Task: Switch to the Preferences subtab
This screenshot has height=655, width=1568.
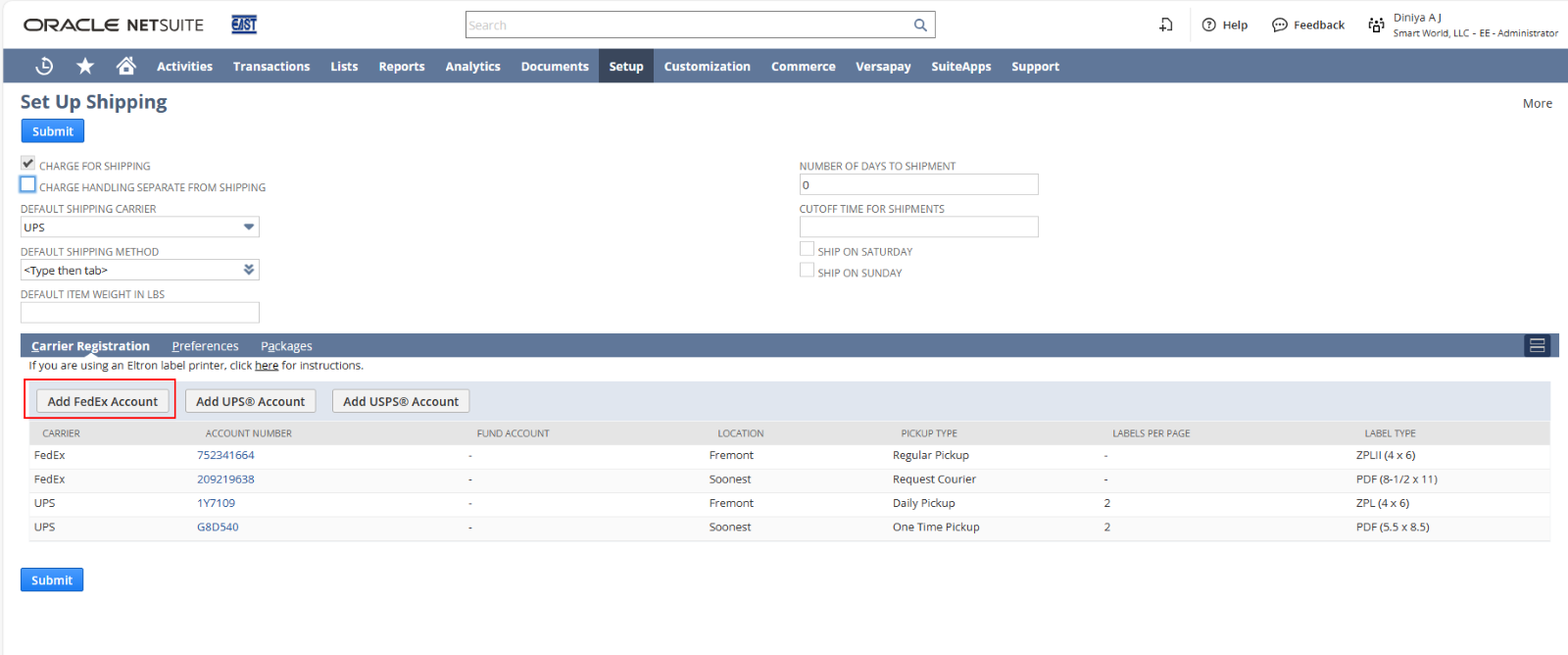Action: tap(205, 346)
